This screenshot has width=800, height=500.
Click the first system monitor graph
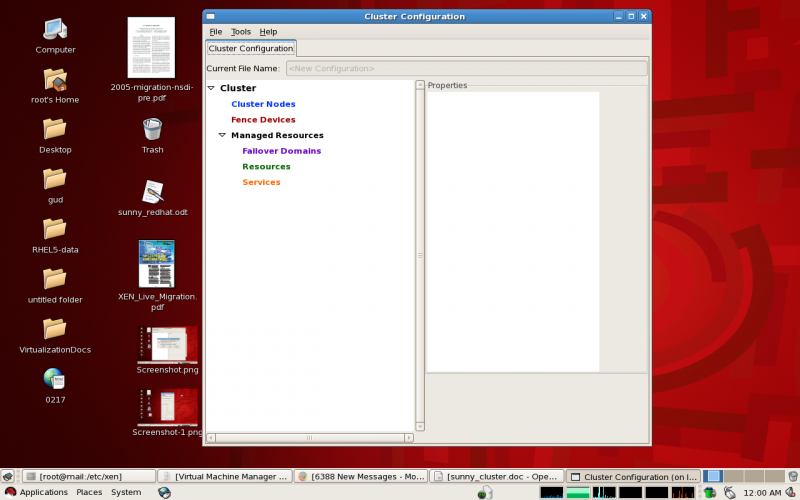552,492
